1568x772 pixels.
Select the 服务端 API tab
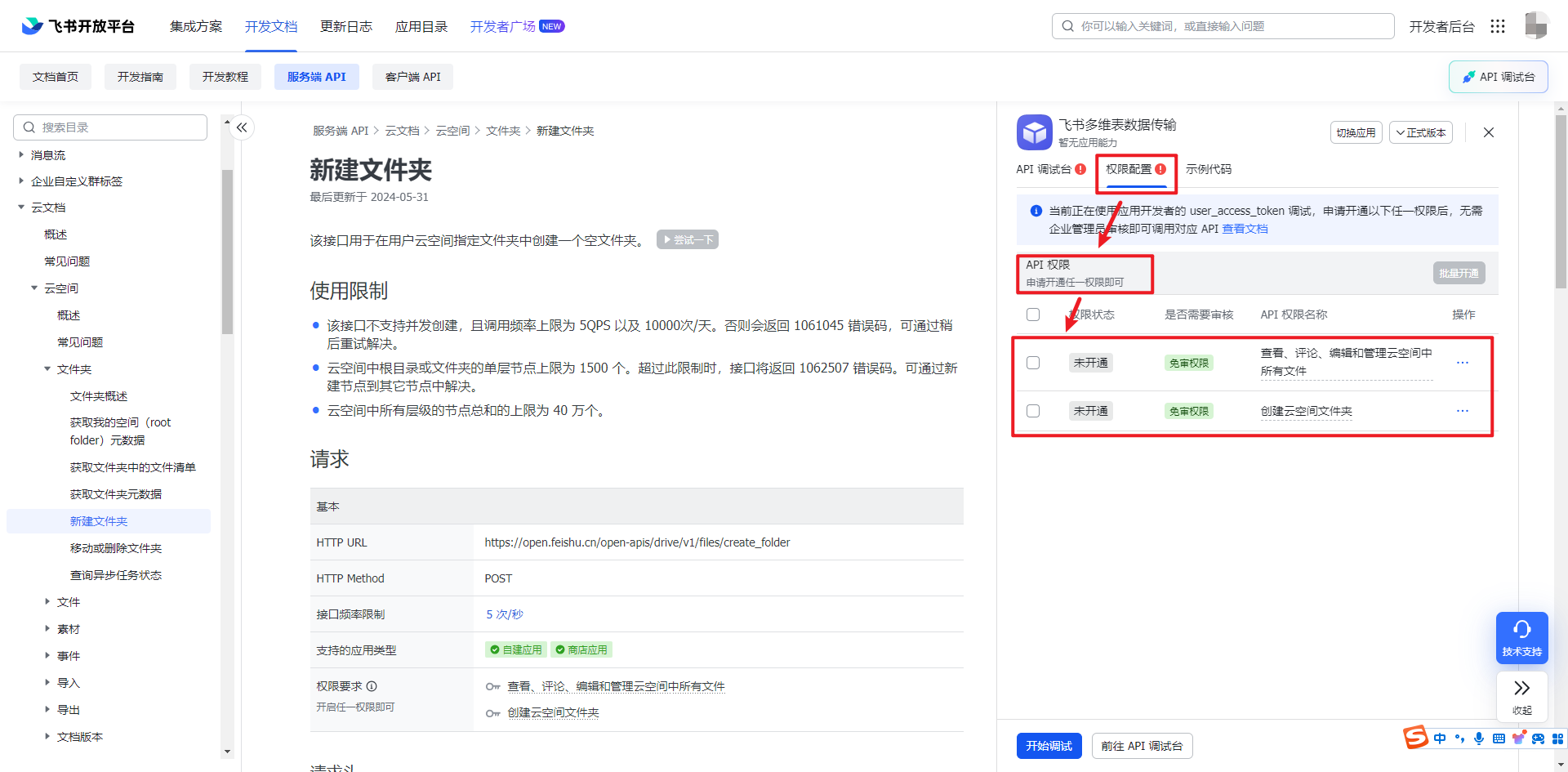[317, 77]
